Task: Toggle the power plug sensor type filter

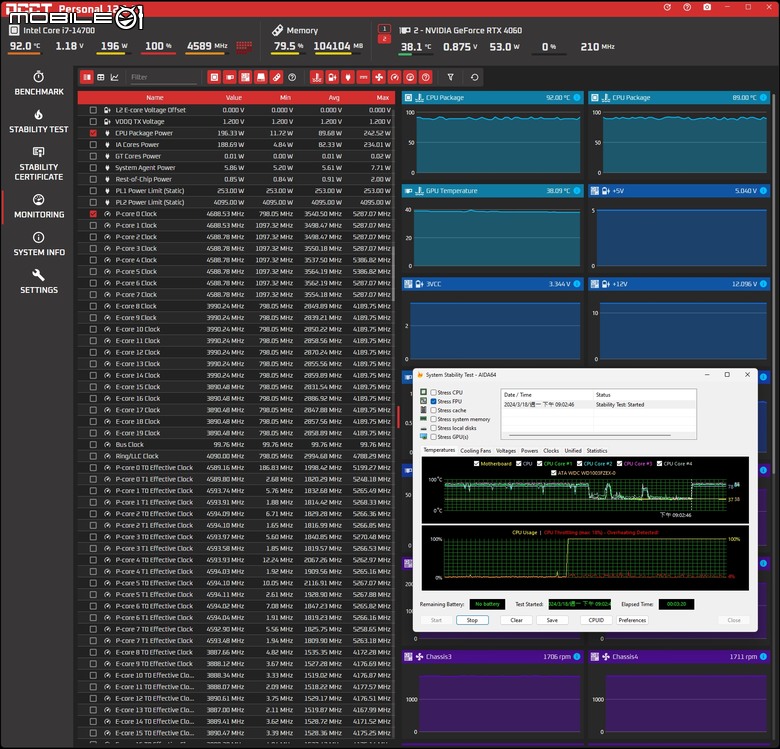Action: click(x=348, y=77)
